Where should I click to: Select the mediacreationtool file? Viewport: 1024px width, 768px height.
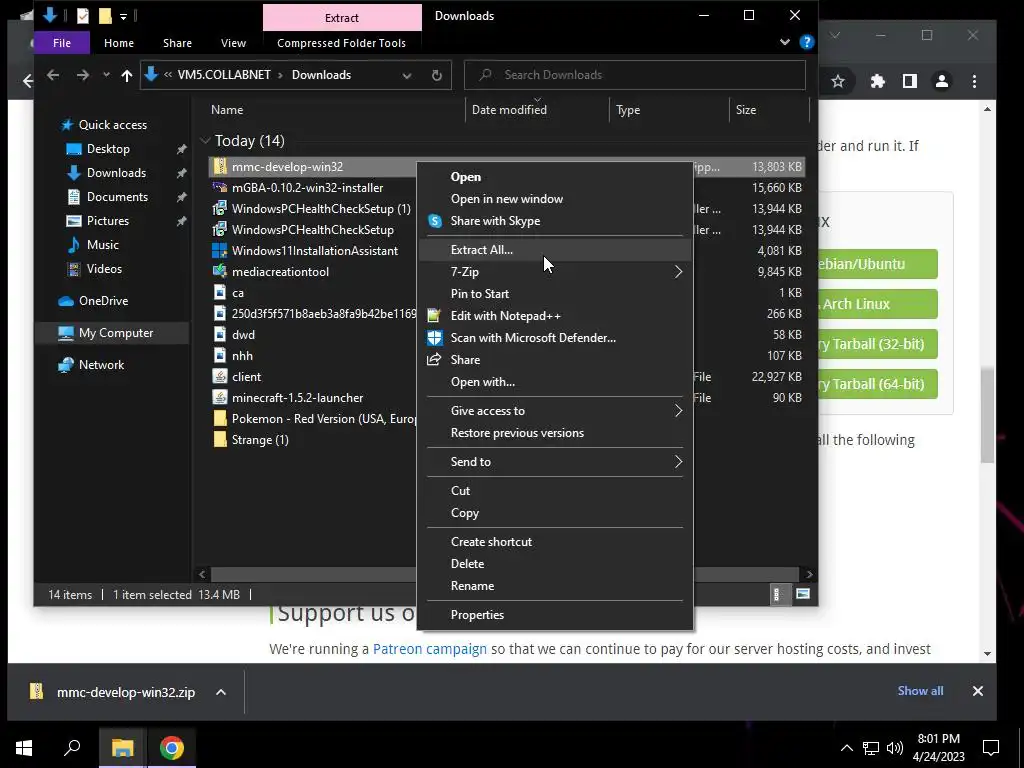tap(280, 272)
